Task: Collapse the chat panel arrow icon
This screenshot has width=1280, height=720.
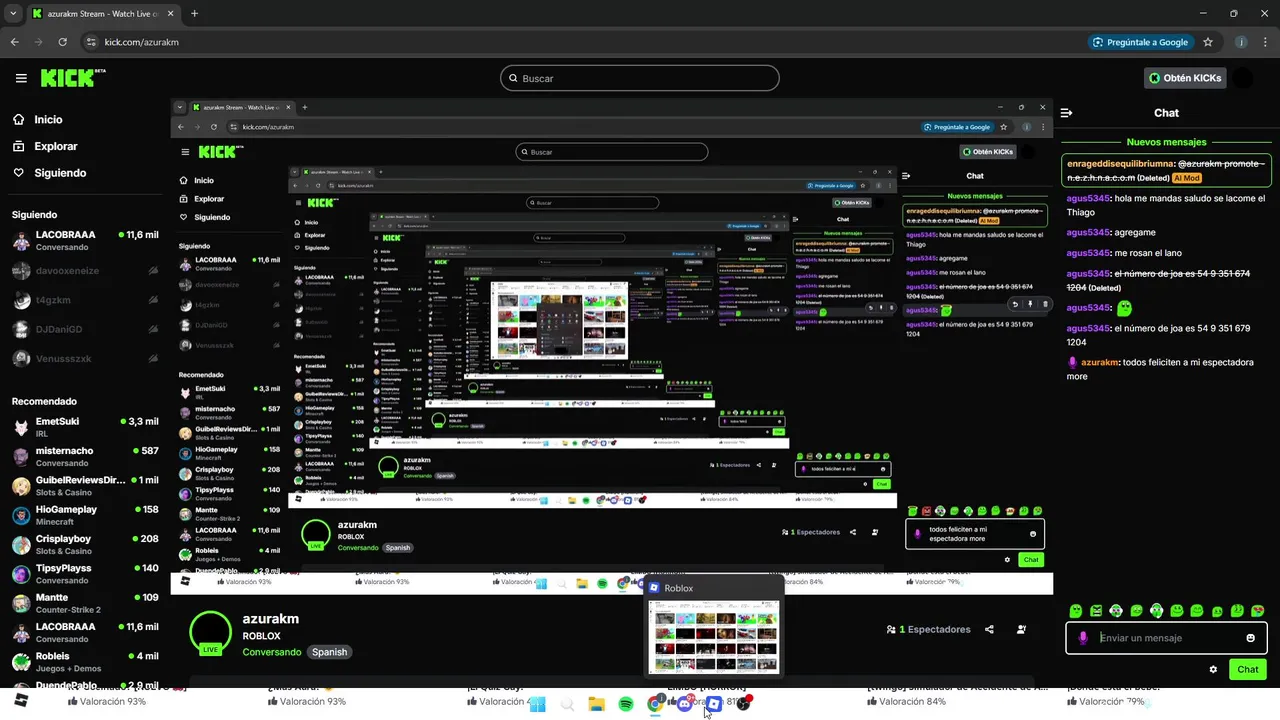Action: click(1066, 113)
